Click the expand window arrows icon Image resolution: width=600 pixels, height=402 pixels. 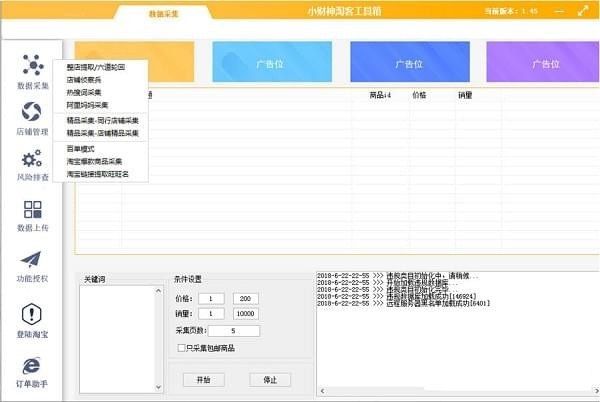point(583,11)
